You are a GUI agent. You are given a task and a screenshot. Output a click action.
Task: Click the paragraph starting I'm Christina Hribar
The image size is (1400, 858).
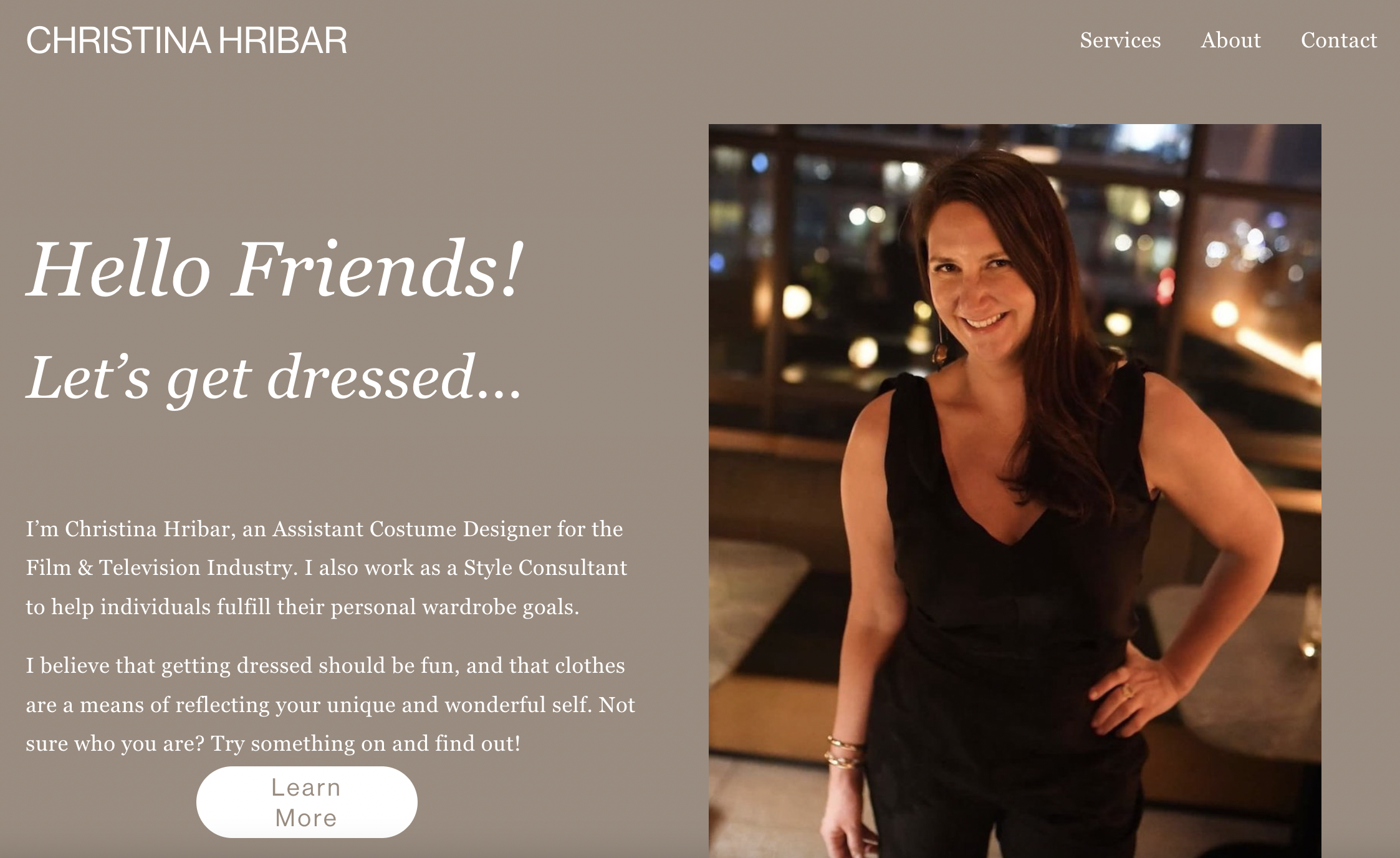(327, 567)
